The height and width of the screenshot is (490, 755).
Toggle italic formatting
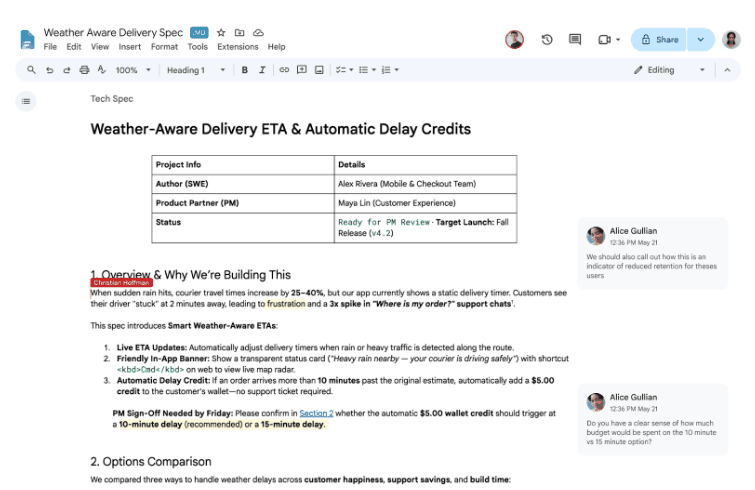(262, 70)
